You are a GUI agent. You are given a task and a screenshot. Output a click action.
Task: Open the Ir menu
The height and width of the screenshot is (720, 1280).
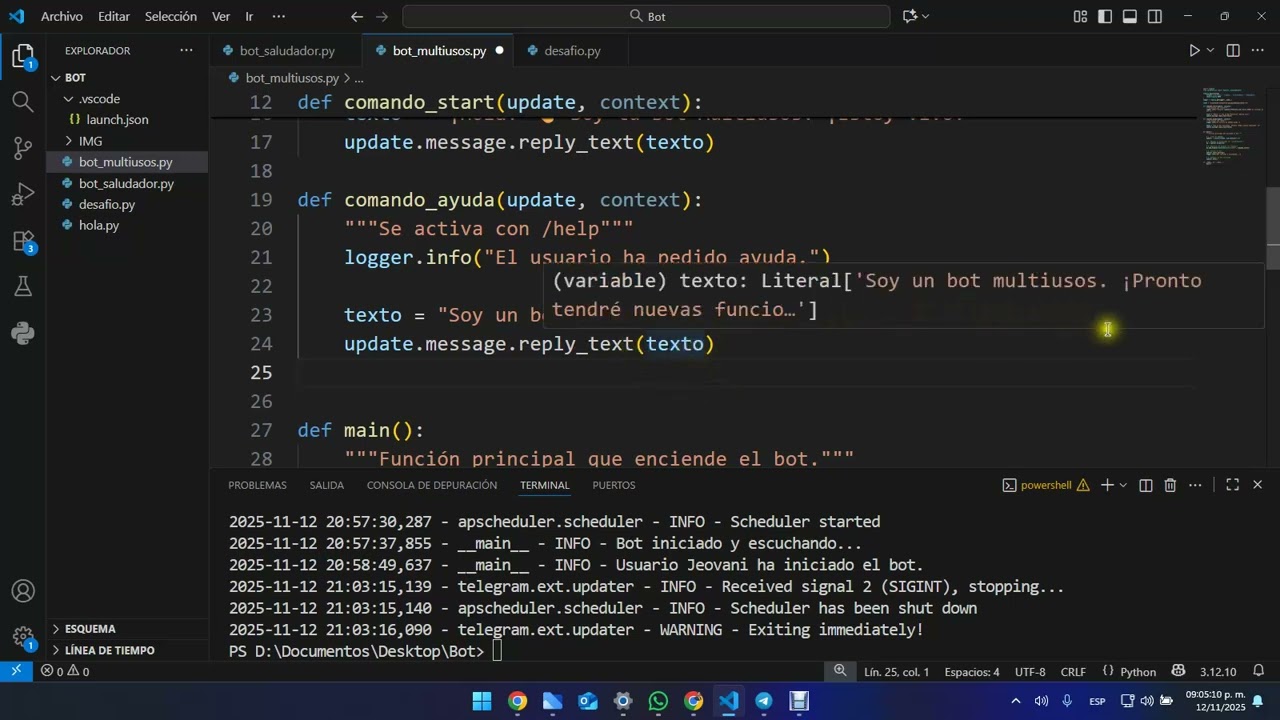coord(249,16)
